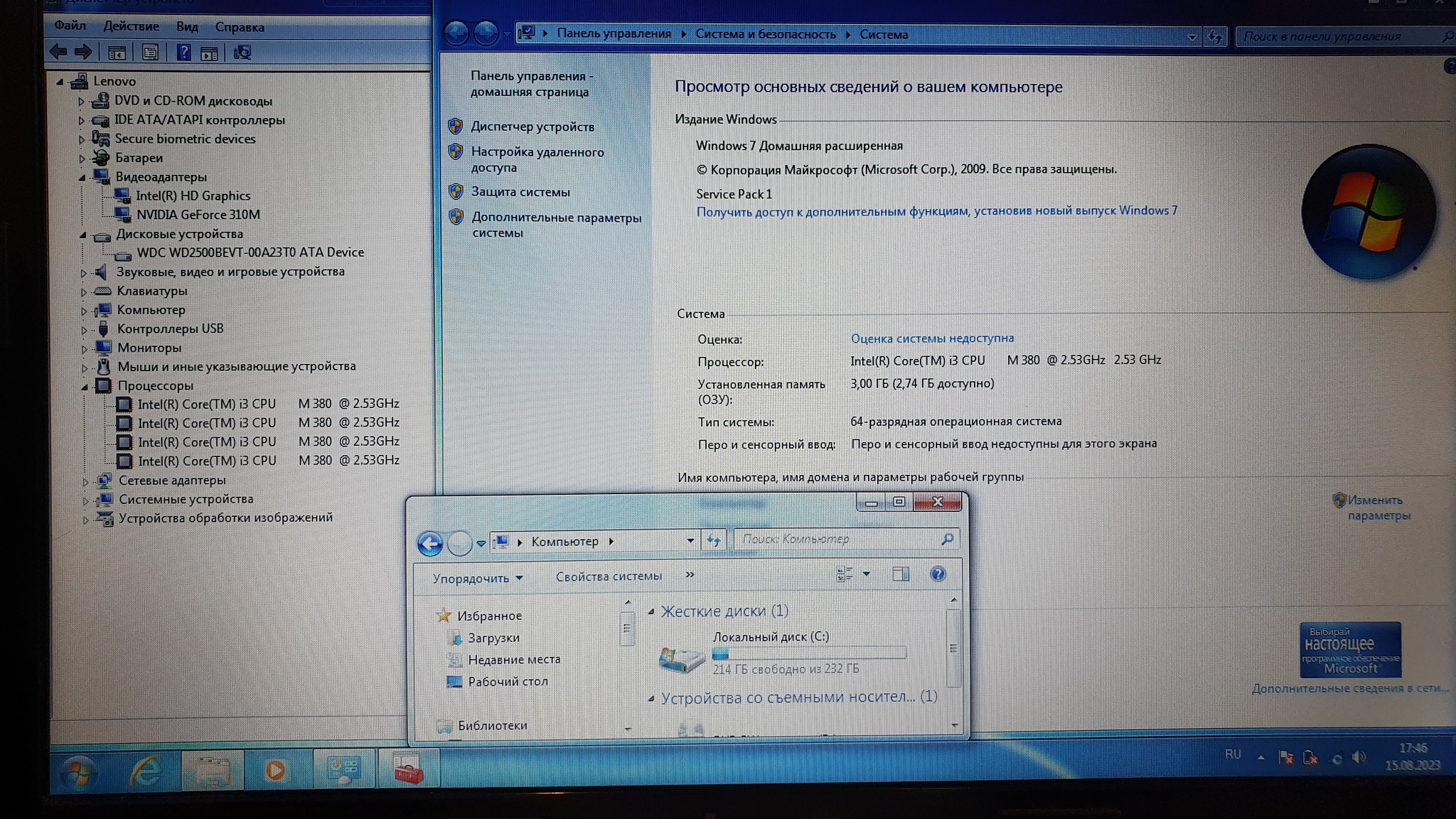1456x819 pixels.
Task: Click scan for hardware changes toolbar icon
Action: (242, 52)
